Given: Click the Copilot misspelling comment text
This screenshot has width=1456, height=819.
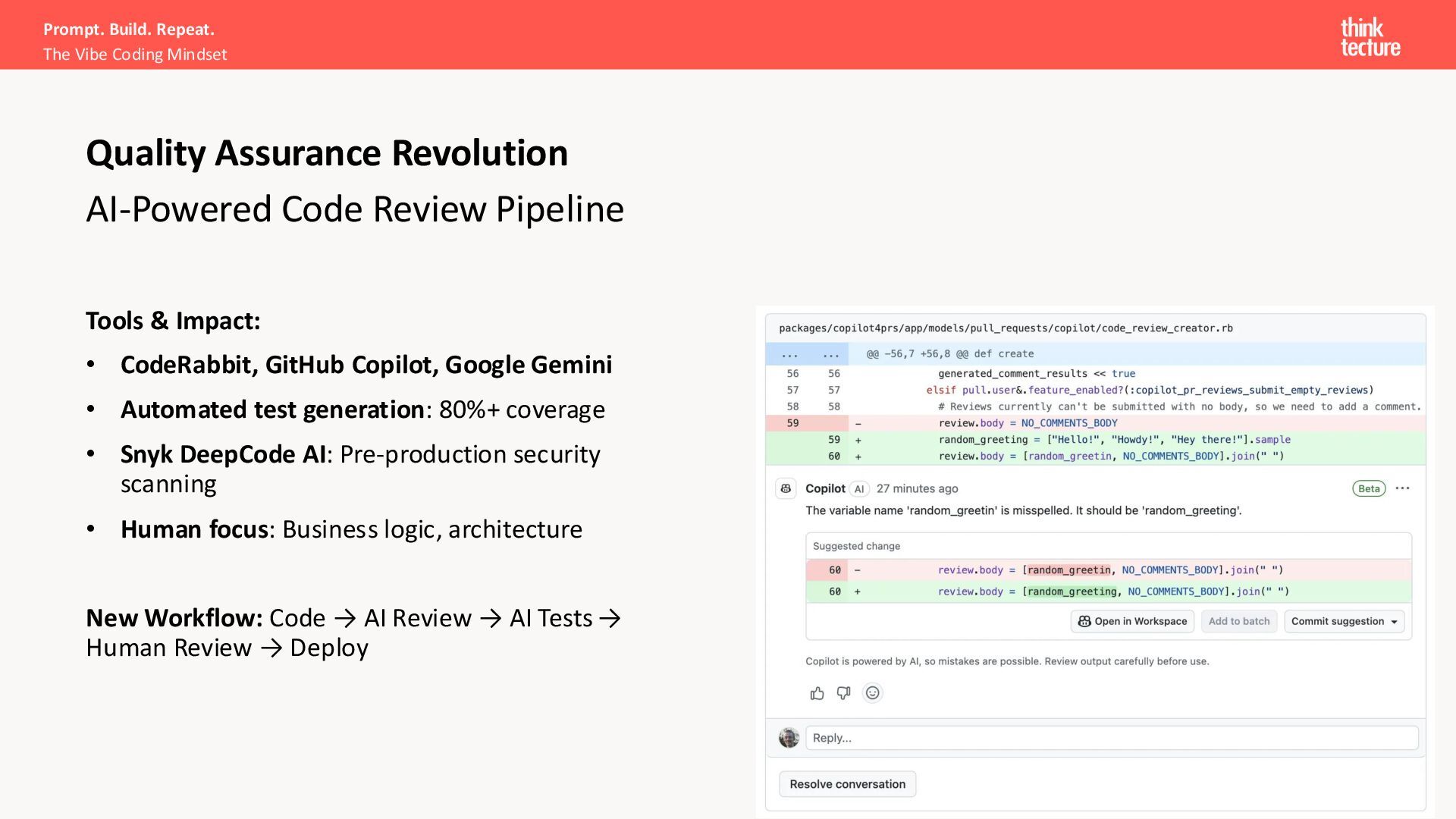Looking at the screenshot, I should 1023,510.
